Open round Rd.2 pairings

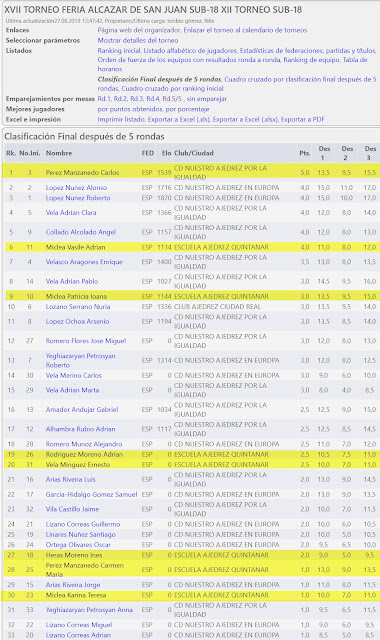pos(120,99)
